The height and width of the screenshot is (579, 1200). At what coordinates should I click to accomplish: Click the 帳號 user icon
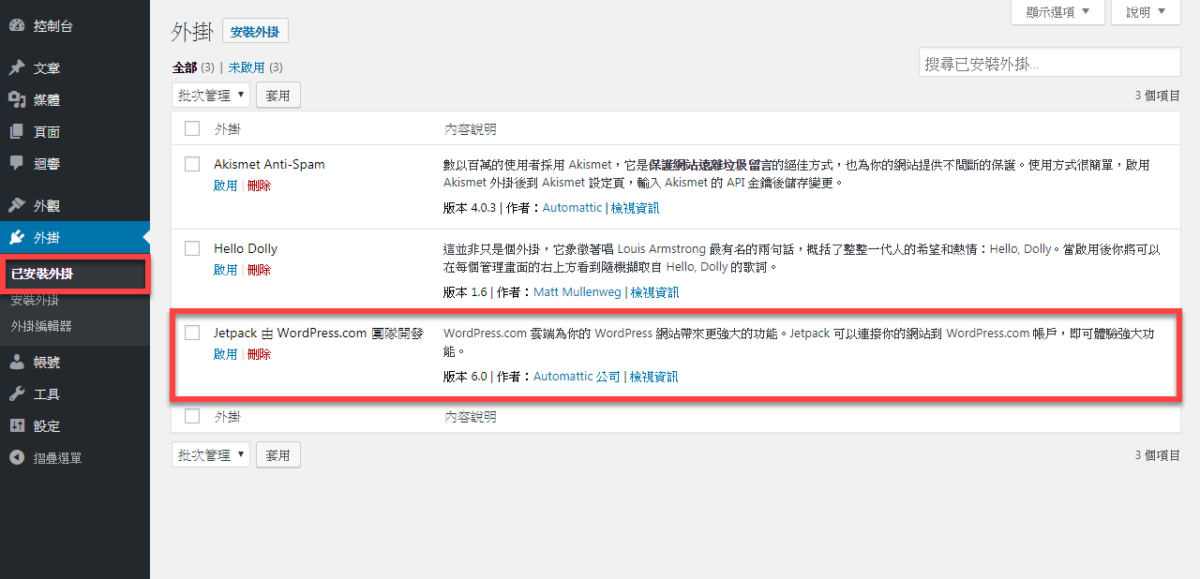16,362
